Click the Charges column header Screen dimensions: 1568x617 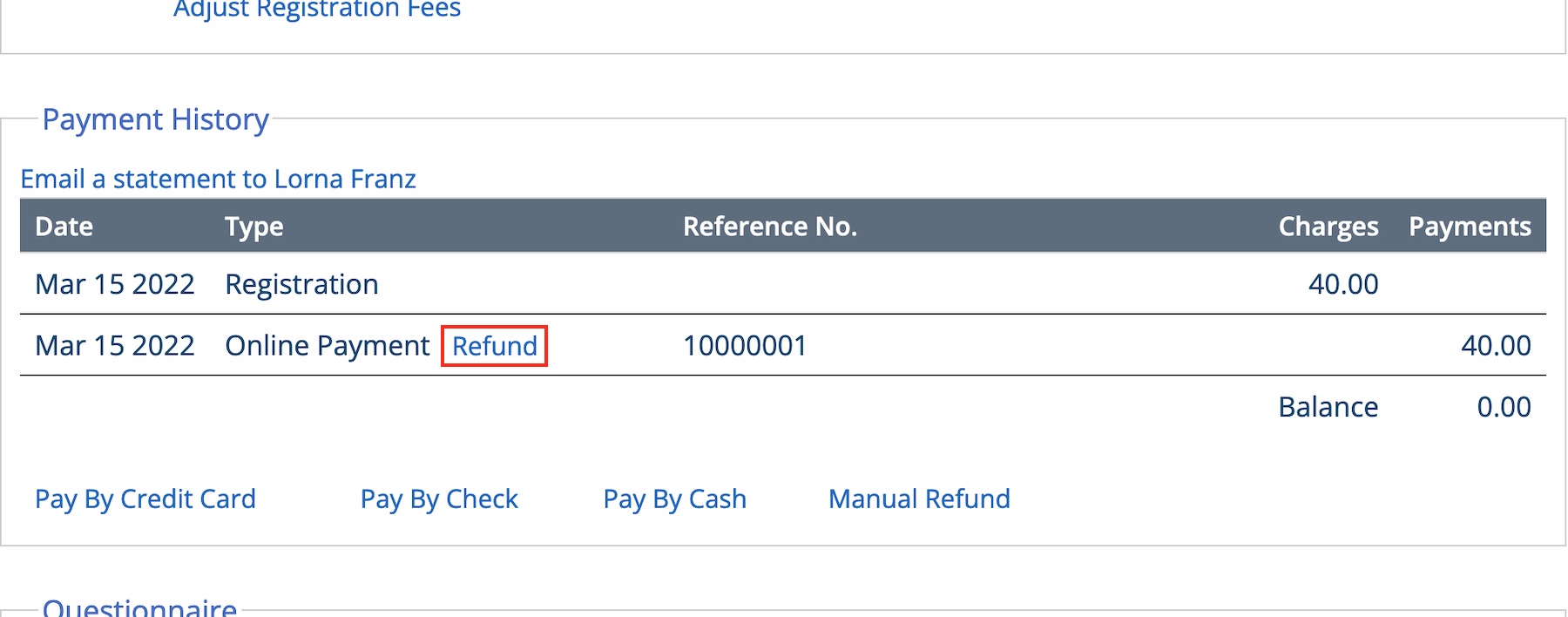1328,227
